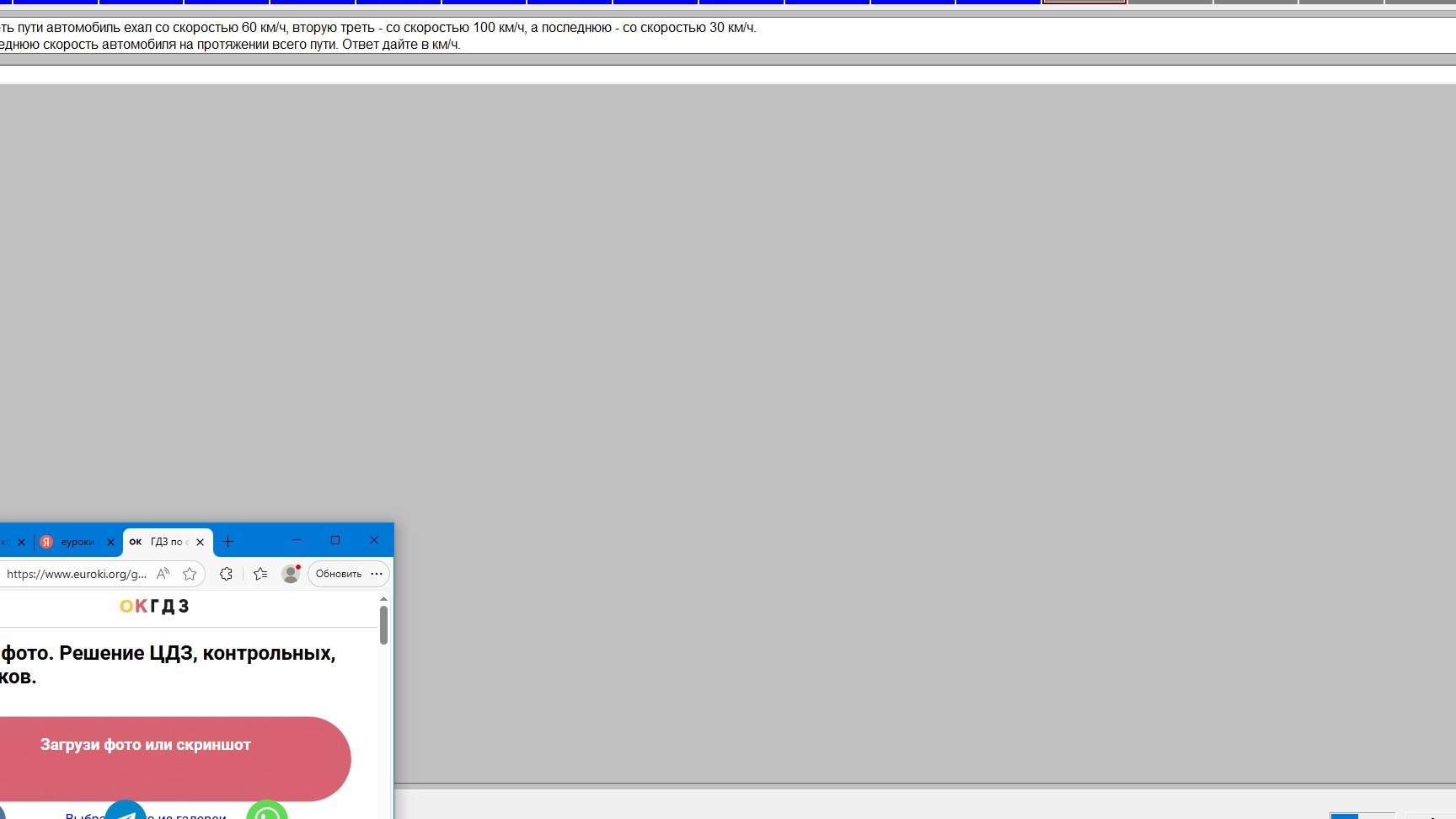Screen dimensions: 1456x819
Task: Click the euroki.org address bar
Action: (77, 574)
